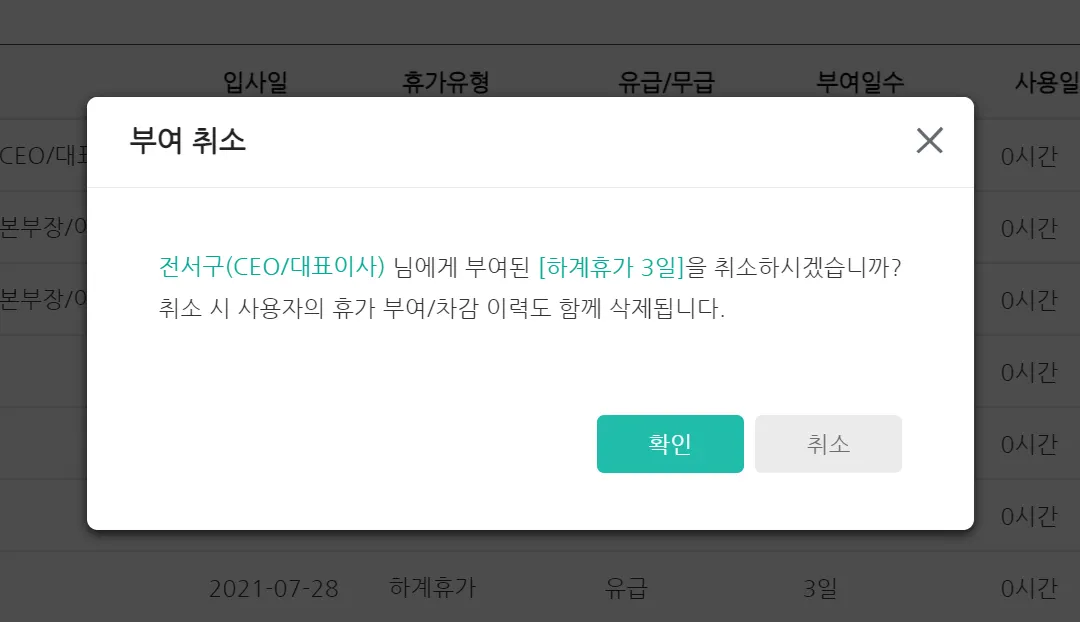
Task: Click the 사용일 column header
Action: point(1047,82)
